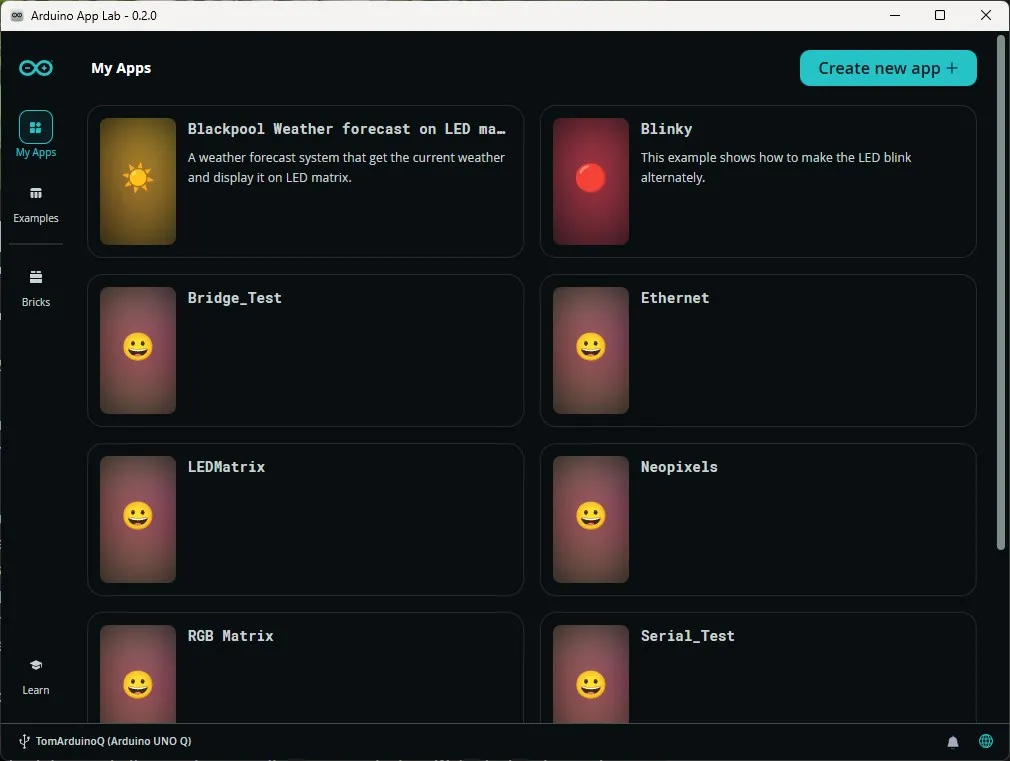This screenshot has height=761, width=1010.
Task: Click the Neopixels app smiley thumbnail
Action: coord(591,519)
